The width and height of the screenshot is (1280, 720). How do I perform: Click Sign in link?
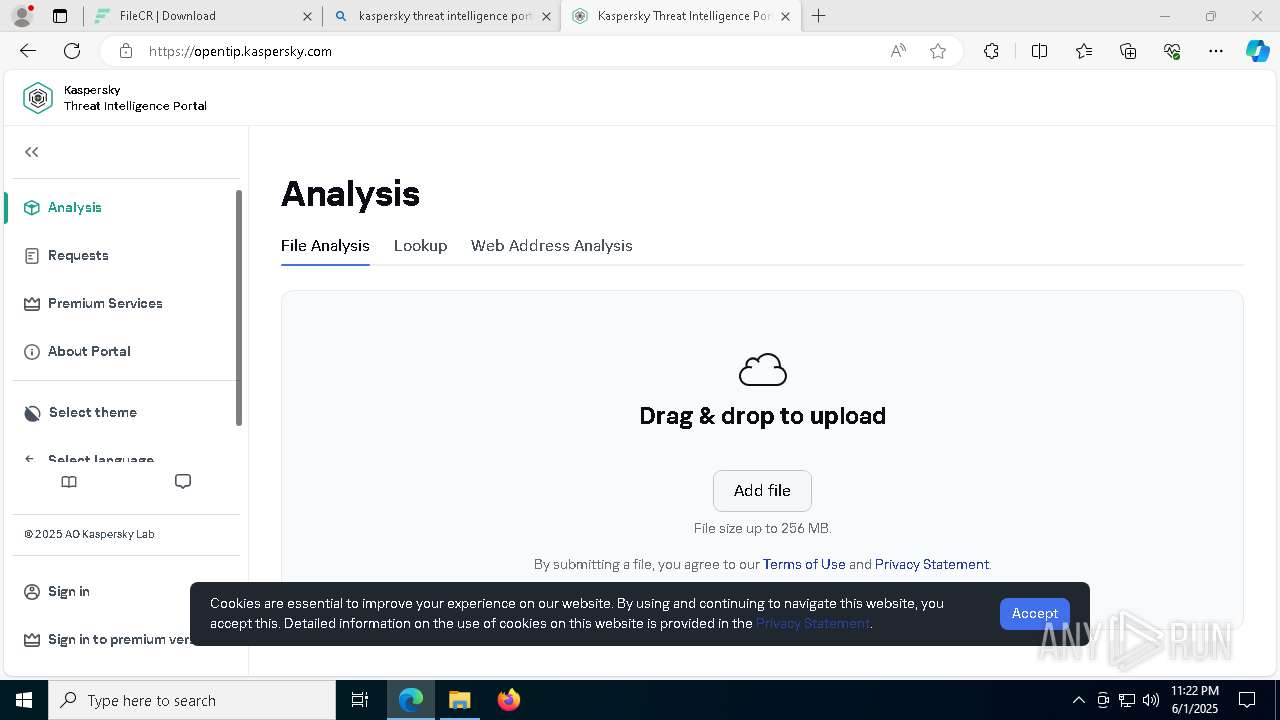[69, 591]
